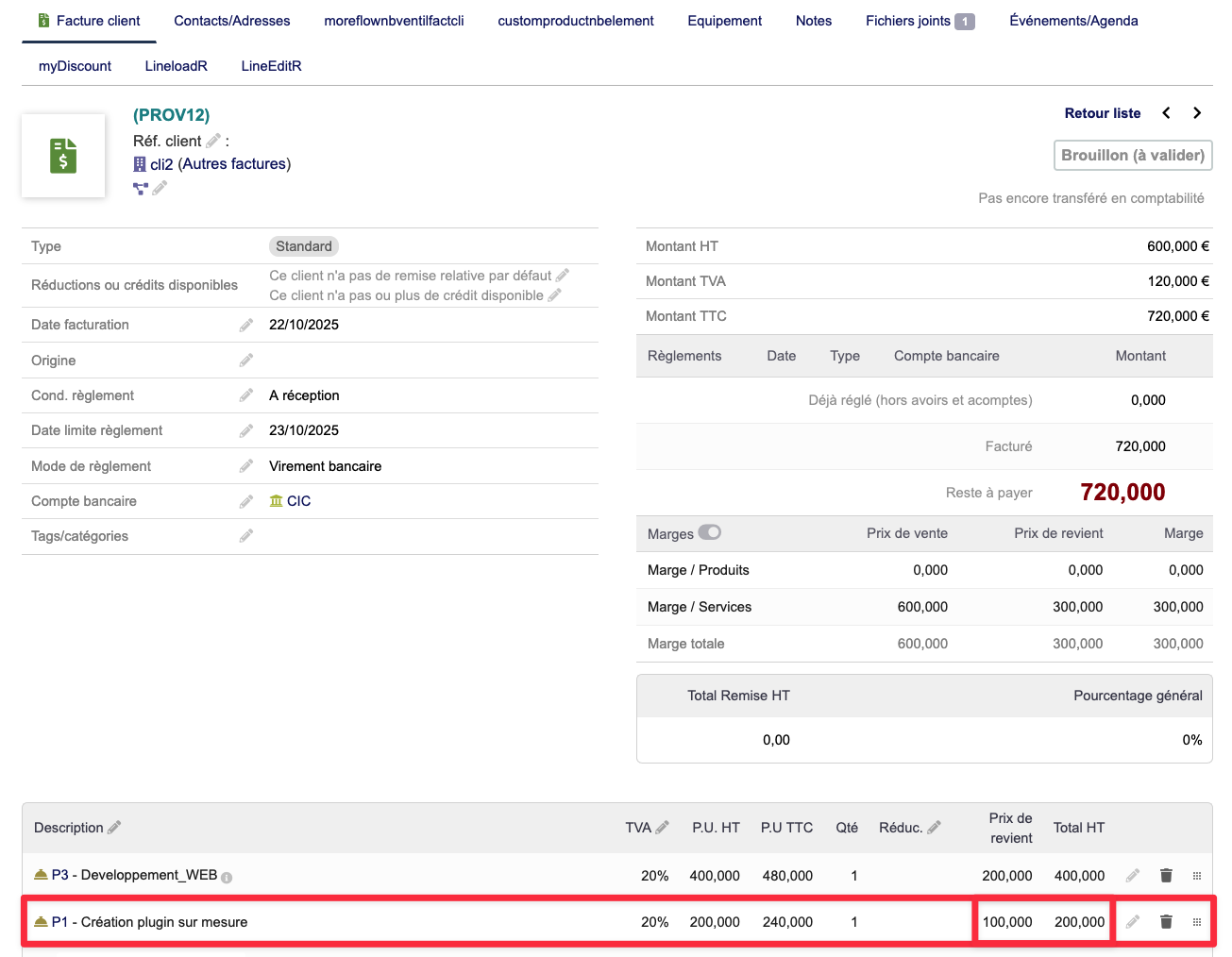Edit Cond. règlement with pencil icon
The height and width of the screenshot is (957, 1232).
tap(246, 395)
